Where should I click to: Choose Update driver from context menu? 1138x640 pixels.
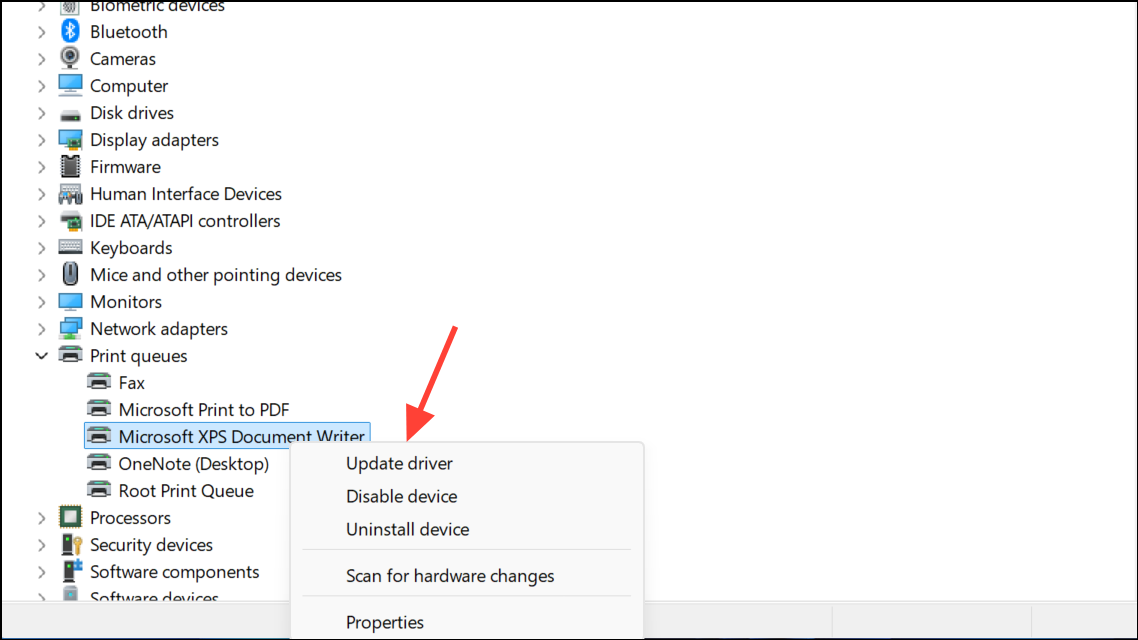tap(399, 463)
